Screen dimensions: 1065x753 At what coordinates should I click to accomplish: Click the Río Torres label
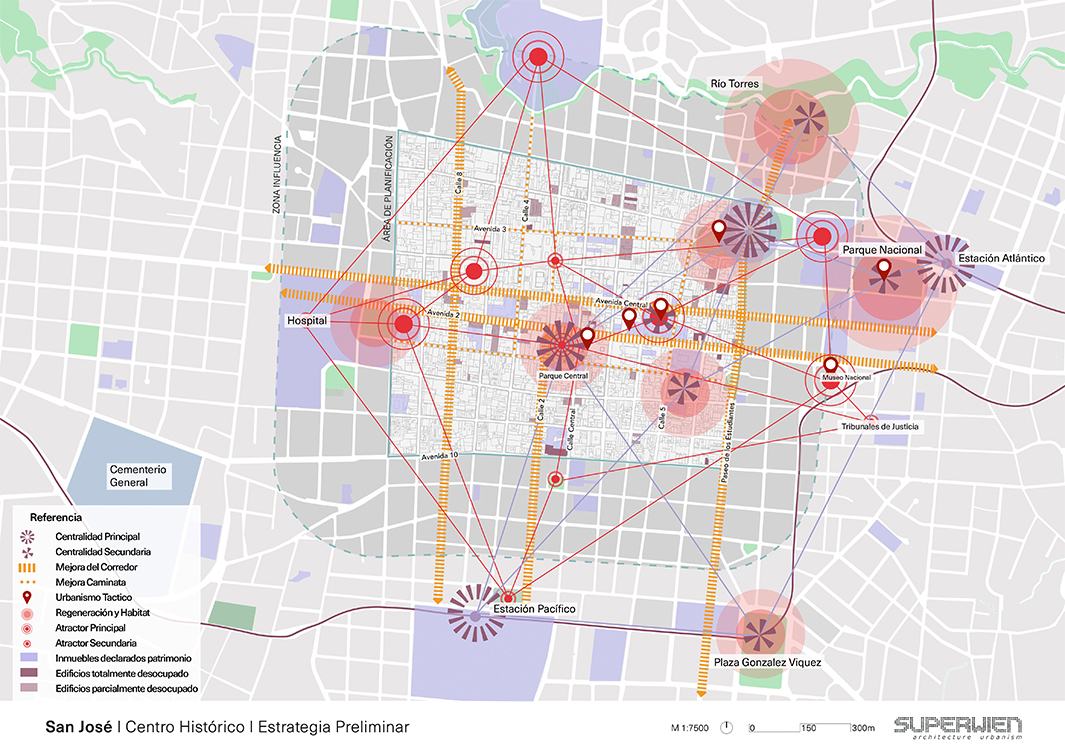(735, 84)
